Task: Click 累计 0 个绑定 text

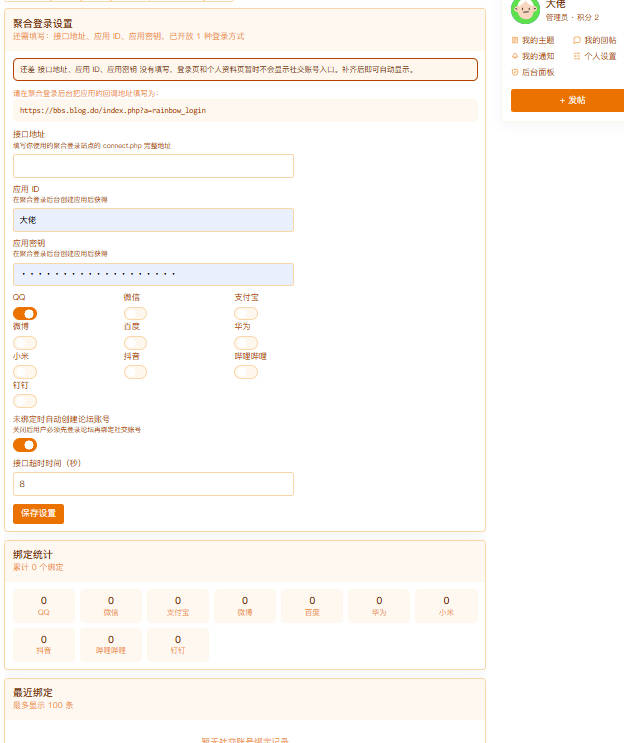Action: point(38,567)
